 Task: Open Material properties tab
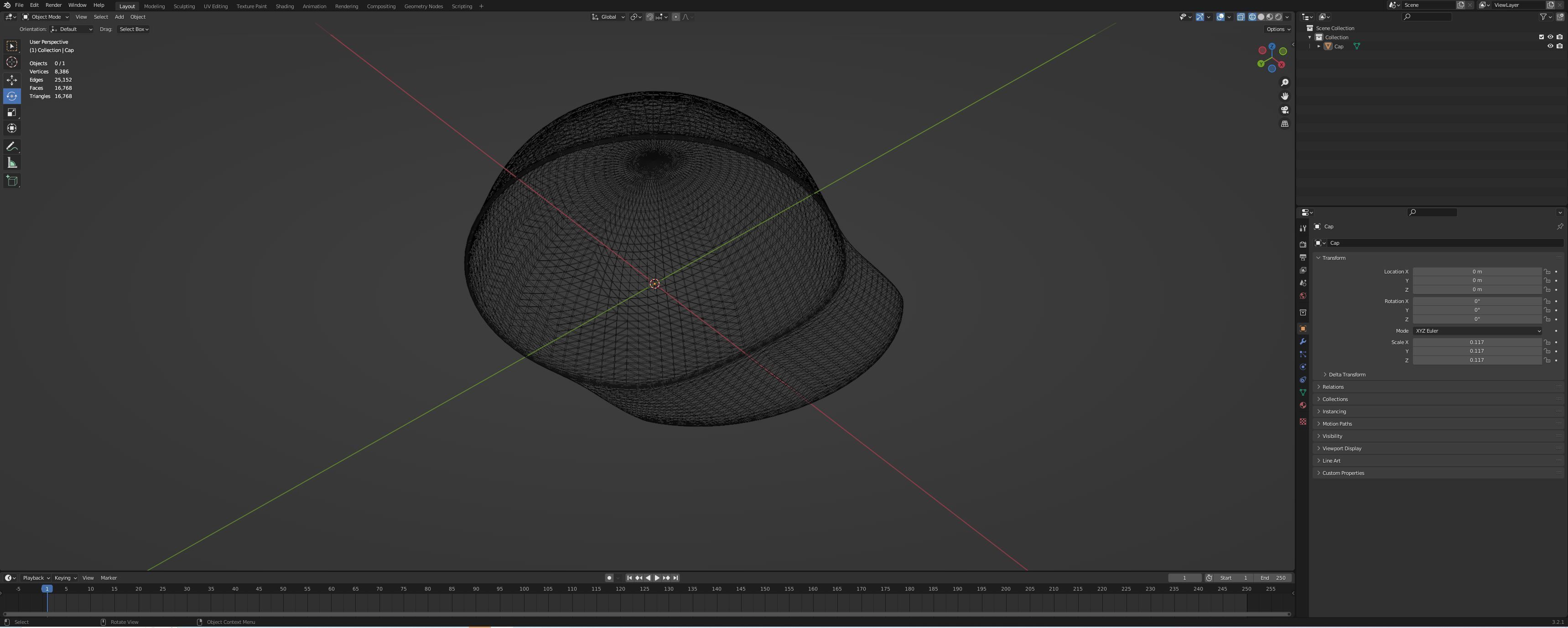[1303, 405]
